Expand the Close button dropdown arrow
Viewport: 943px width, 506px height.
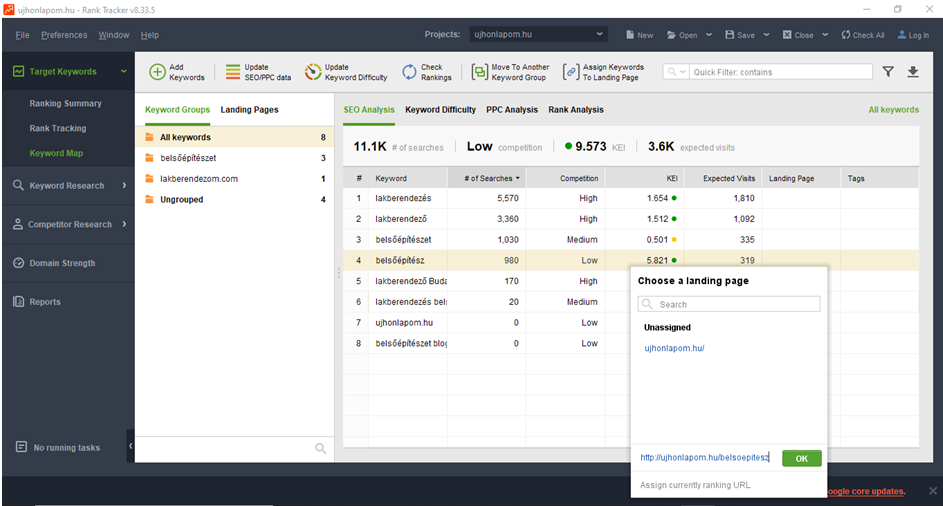click(x=825, y=35)
